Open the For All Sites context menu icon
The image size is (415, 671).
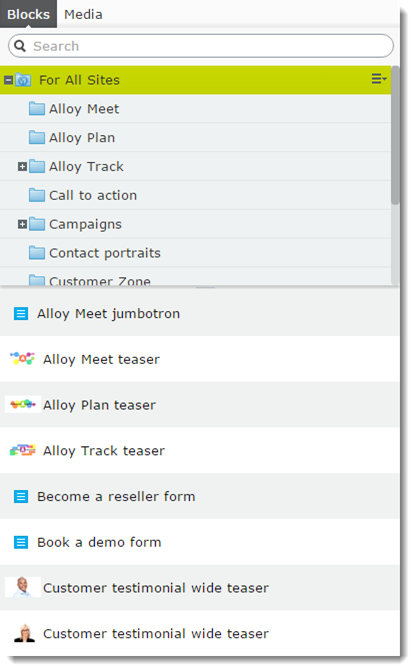click(379, 79)
